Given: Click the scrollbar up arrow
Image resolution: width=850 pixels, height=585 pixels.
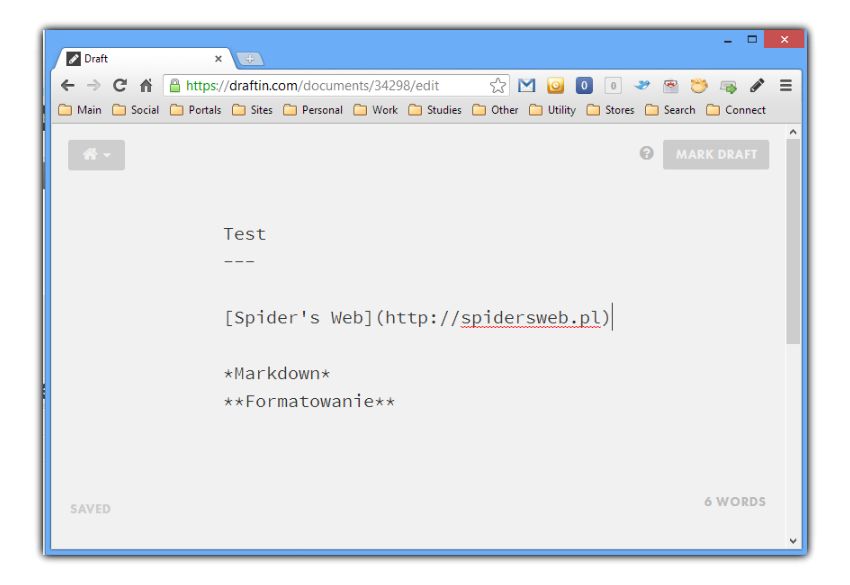Looking at the screenshot, I should [793, 132].
